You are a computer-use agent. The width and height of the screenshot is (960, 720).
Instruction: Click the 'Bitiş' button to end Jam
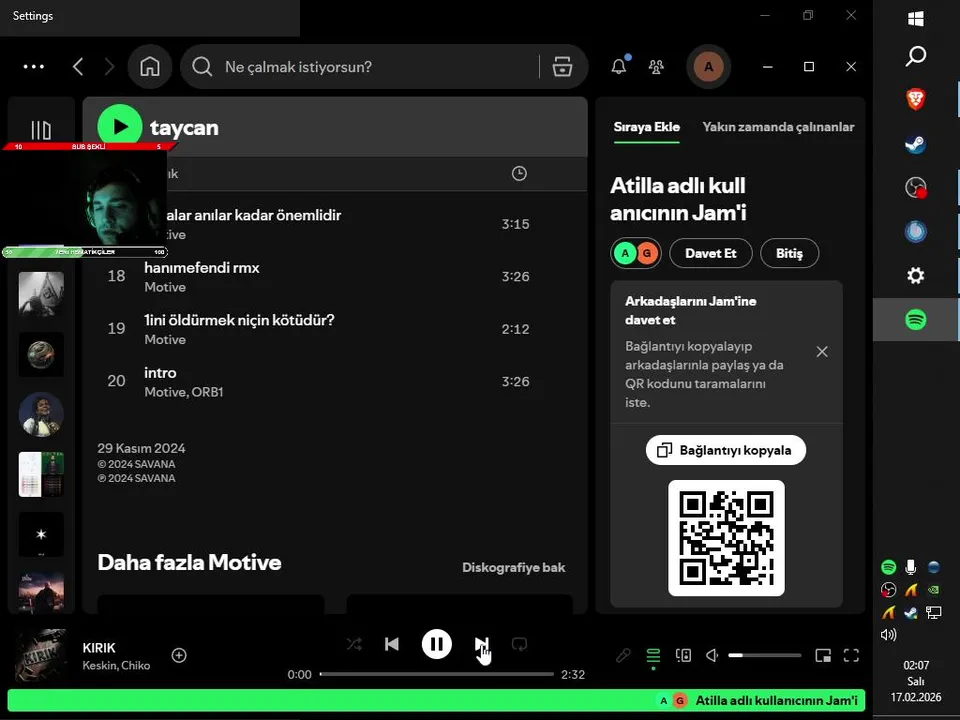789,253
